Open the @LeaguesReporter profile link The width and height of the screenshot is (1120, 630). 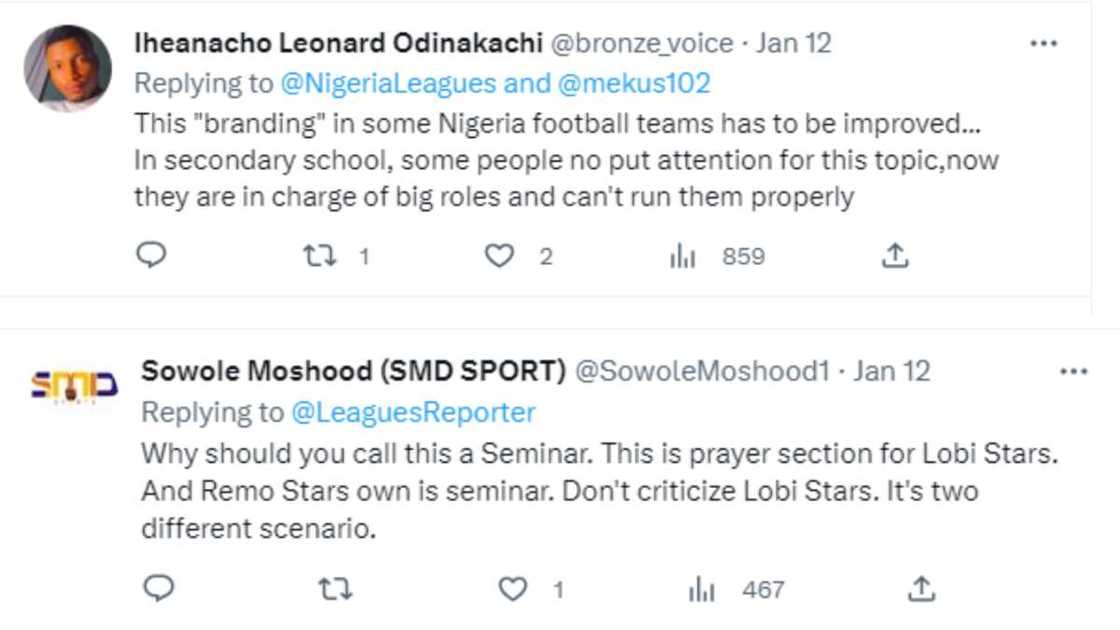tap(413, 412)
